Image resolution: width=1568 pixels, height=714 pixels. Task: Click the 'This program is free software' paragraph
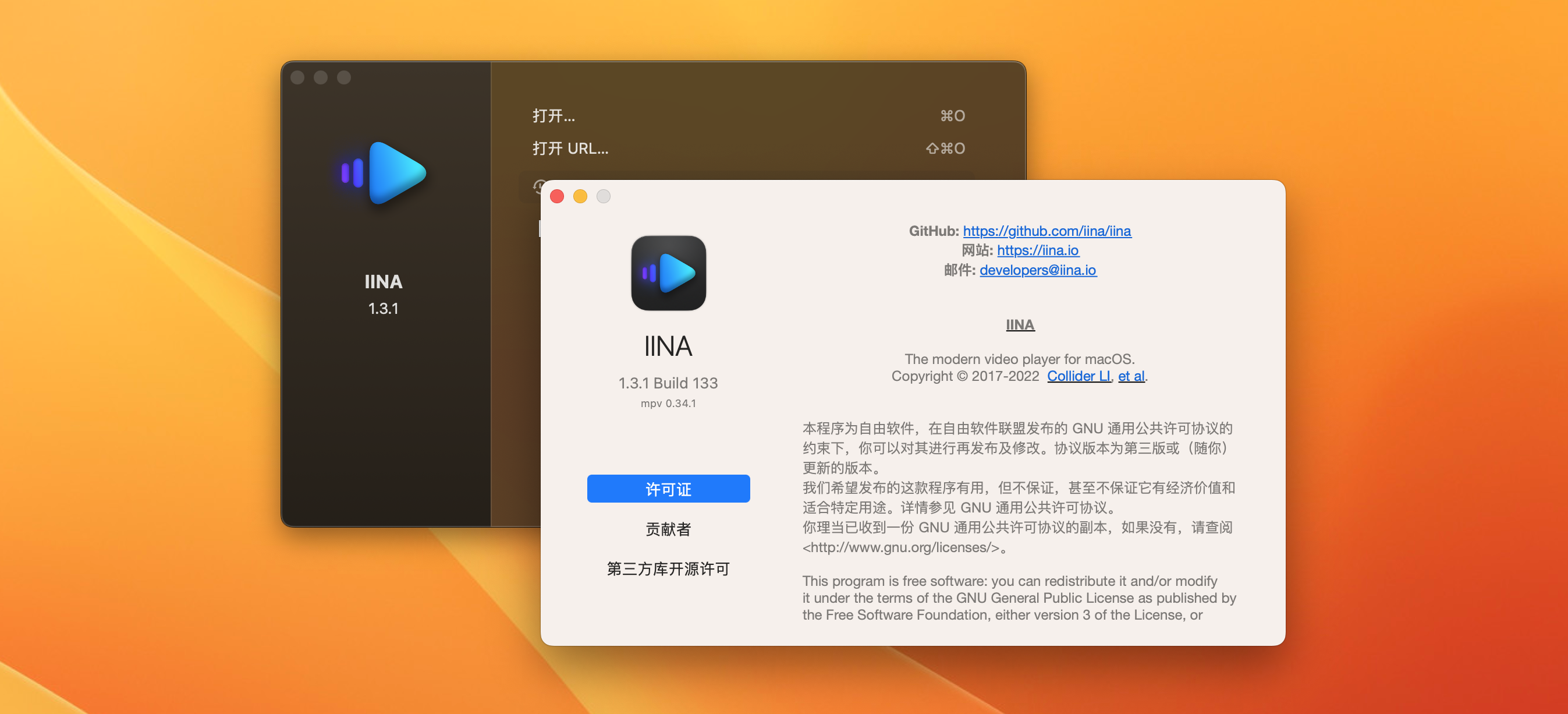1019,598
